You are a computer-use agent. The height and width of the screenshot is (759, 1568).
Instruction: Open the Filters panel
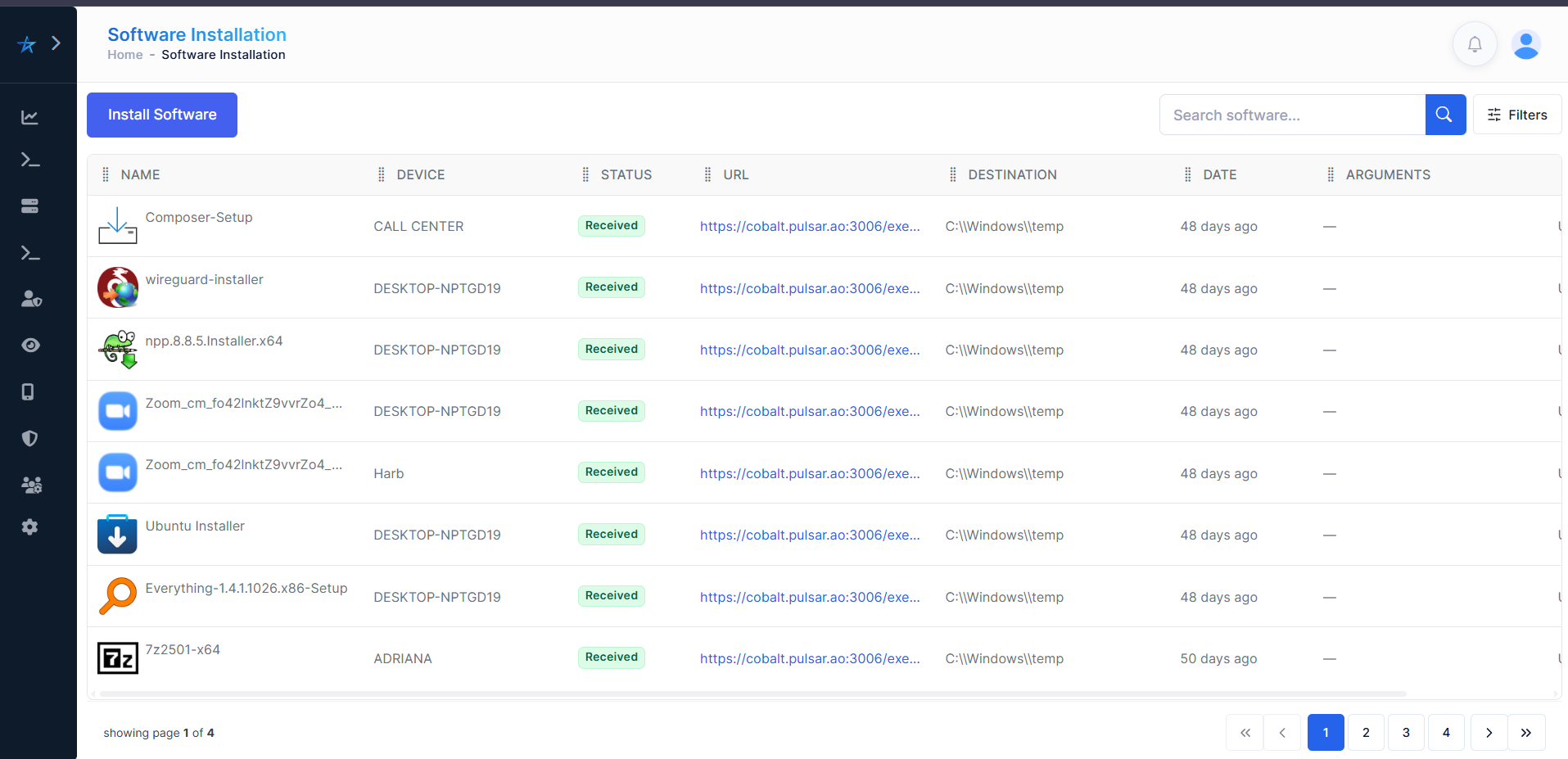1516,115
